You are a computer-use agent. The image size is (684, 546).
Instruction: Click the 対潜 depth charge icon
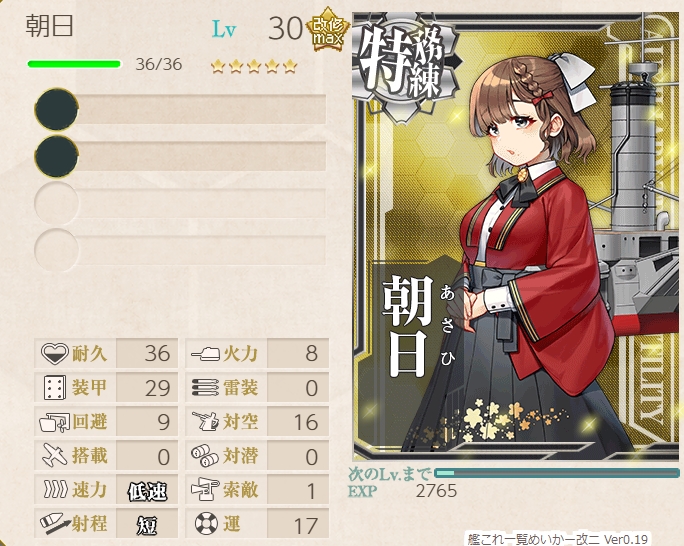(205, 455)
